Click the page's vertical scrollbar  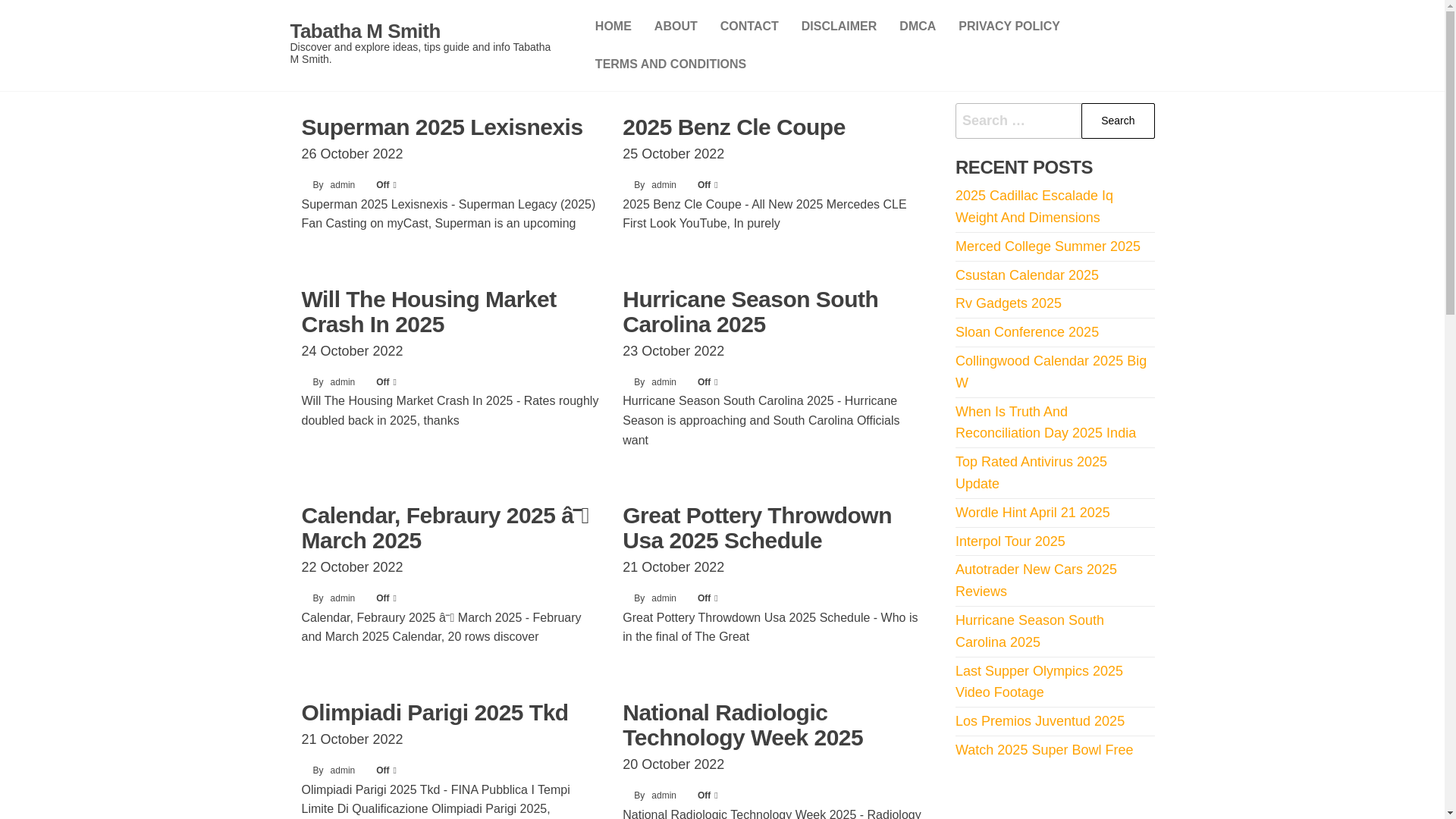coord(1450,409)
